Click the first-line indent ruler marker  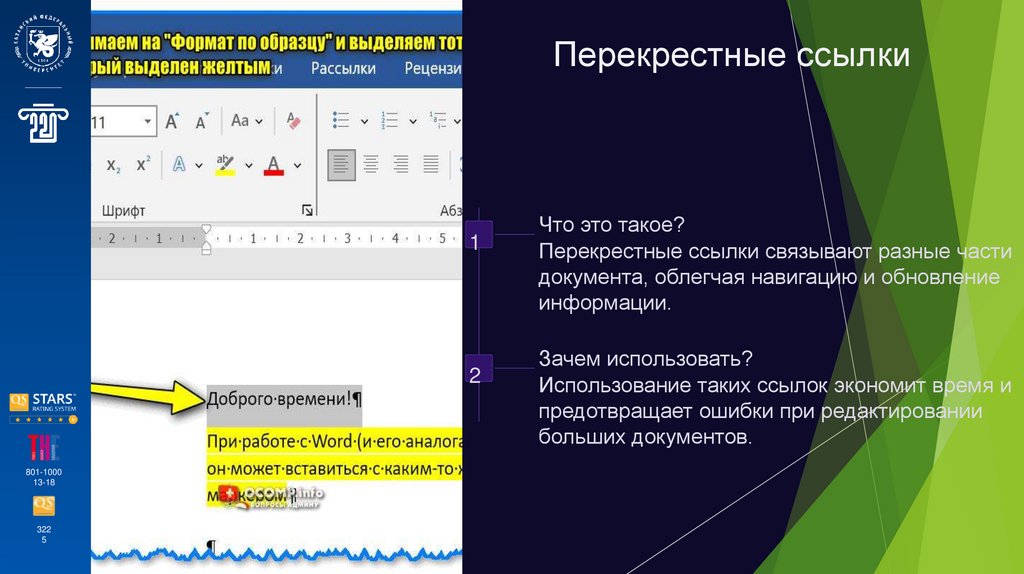click(206, 229)
